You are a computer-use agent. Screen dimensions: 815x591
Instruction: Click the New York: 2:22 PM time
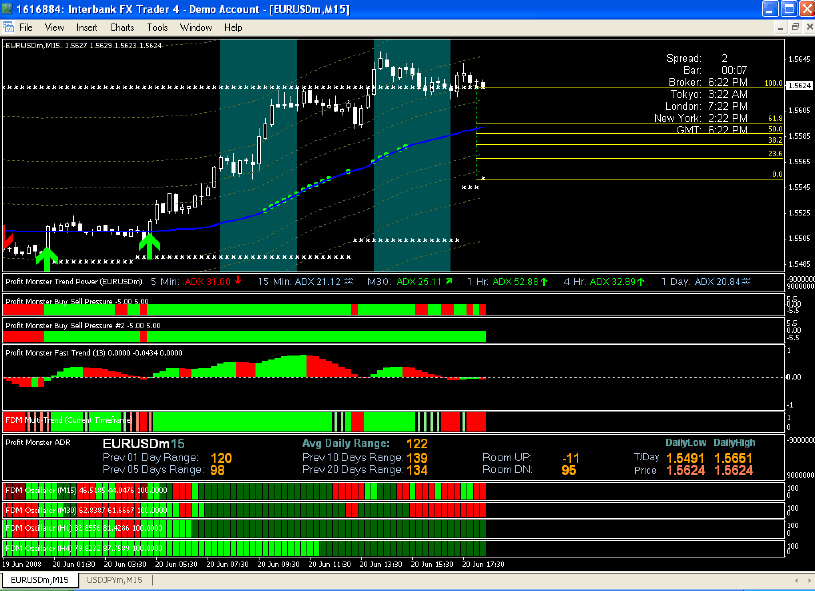click(x=701, y=118)
